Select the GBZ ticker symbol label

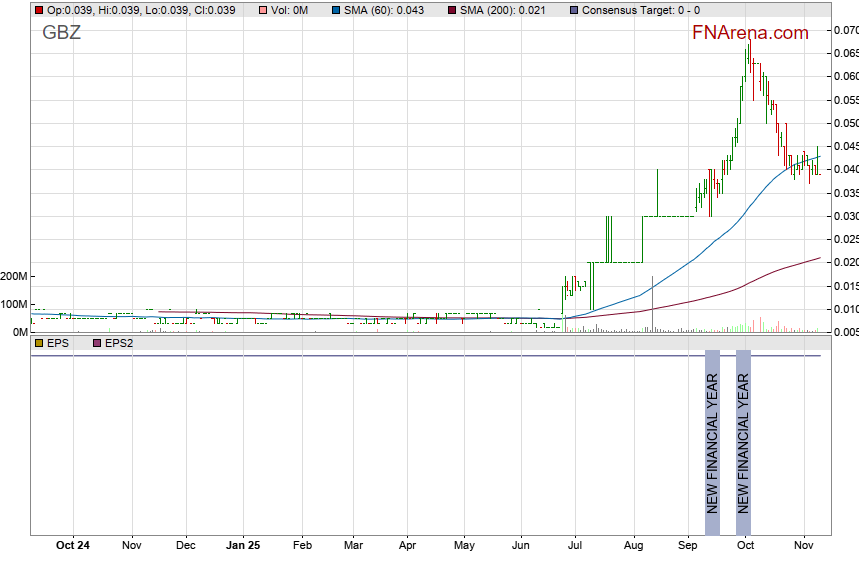[61, 32]
